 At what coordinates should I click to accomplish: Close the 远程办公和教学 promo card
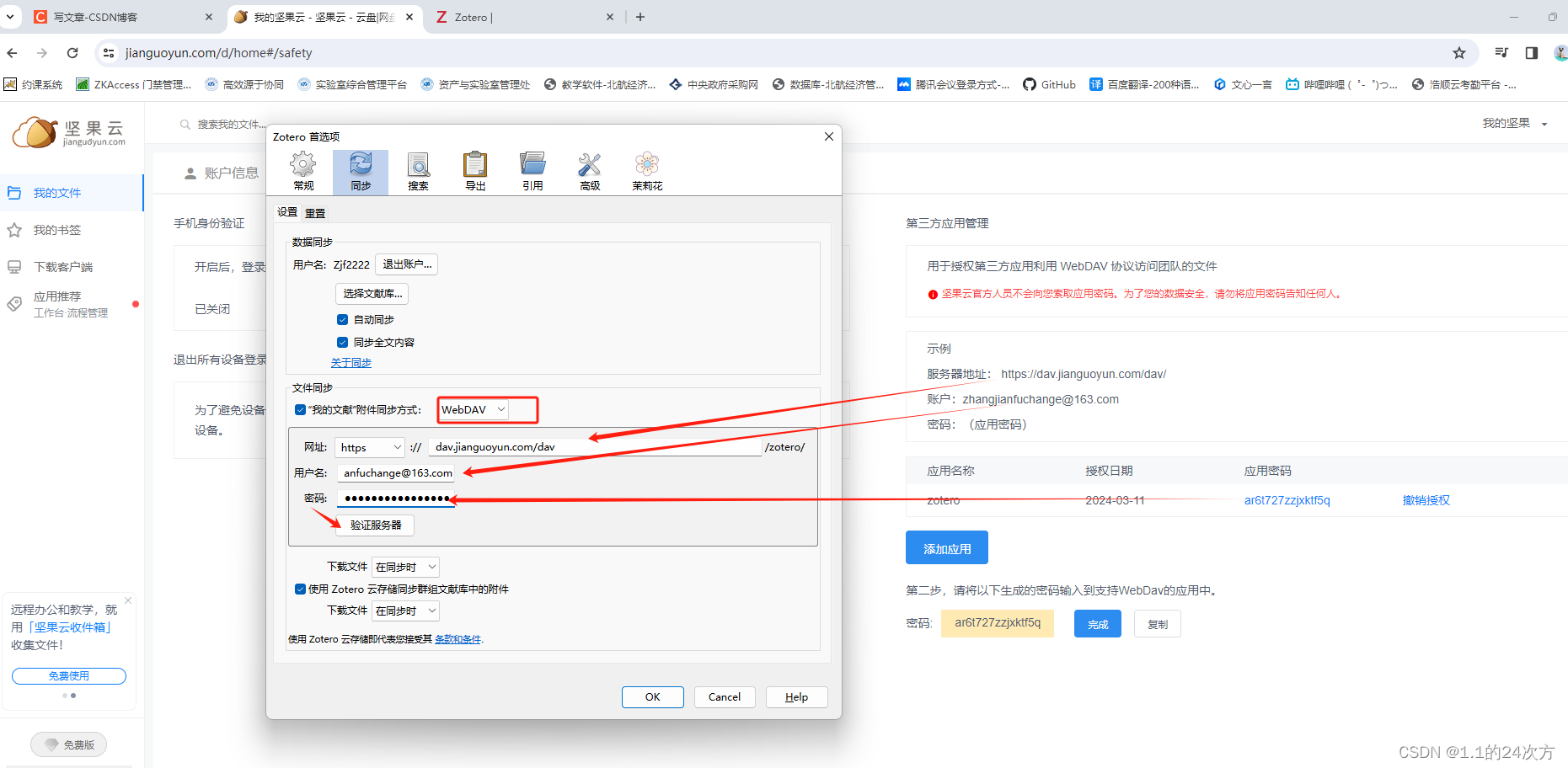(x=128, y=600)
